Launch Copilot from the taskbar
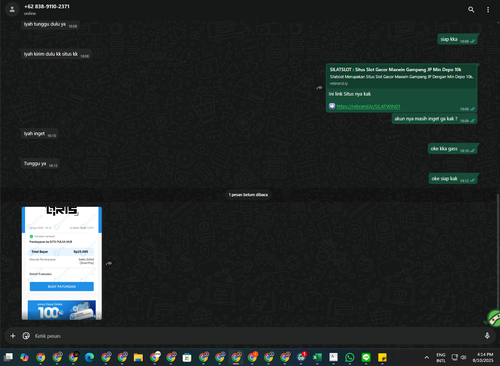The image size is (500, 366). pyautogui.click(x=24, y=357)
